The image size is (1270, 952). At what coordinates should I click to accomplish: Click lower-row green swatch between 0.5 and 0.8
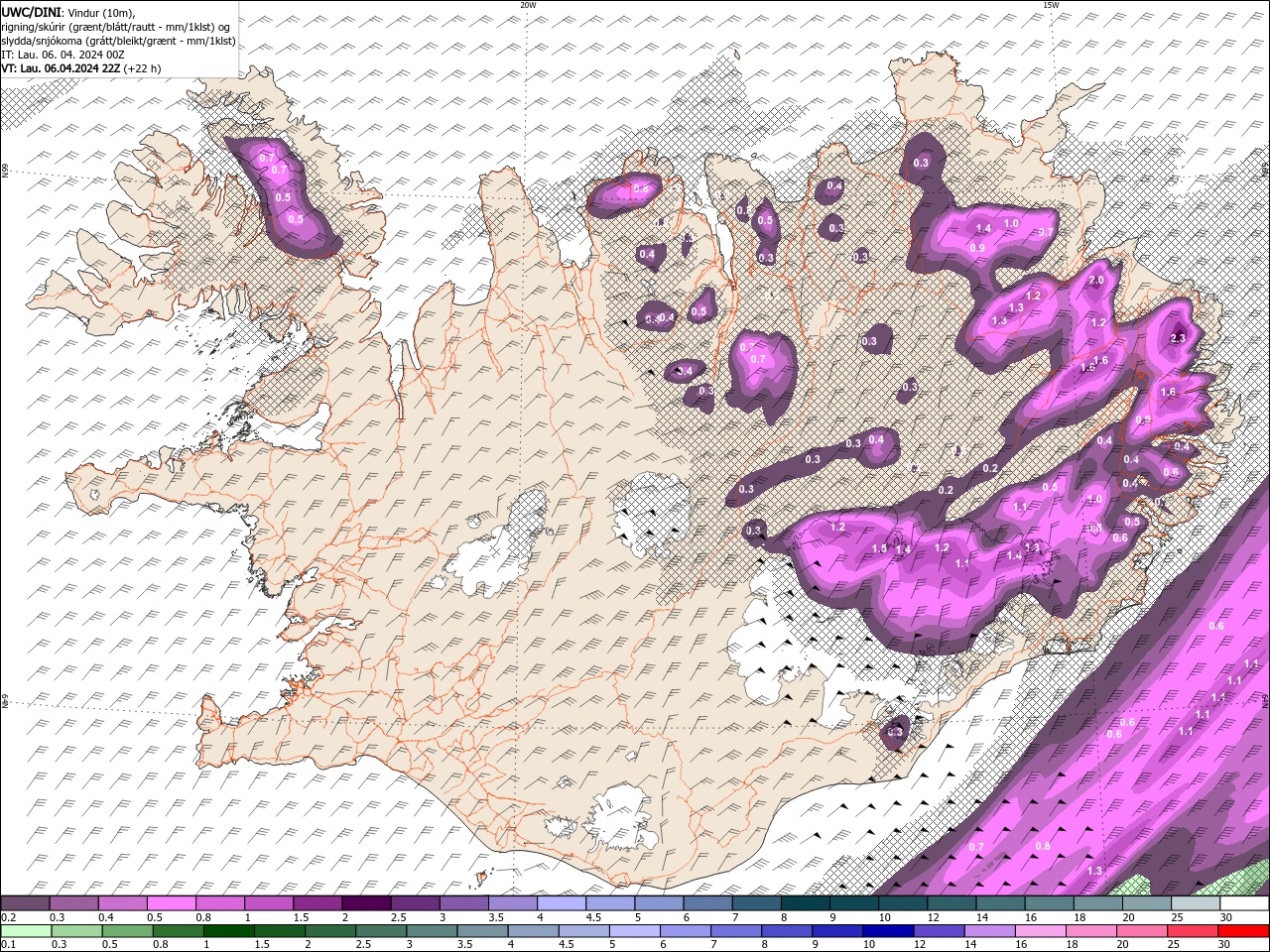pos(127,931)
